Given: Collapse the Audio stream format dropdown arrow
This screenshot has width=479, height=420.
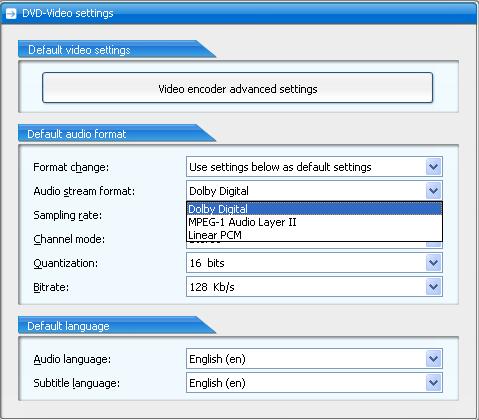Looking at the screenshot, I should [x=433, y=191].
